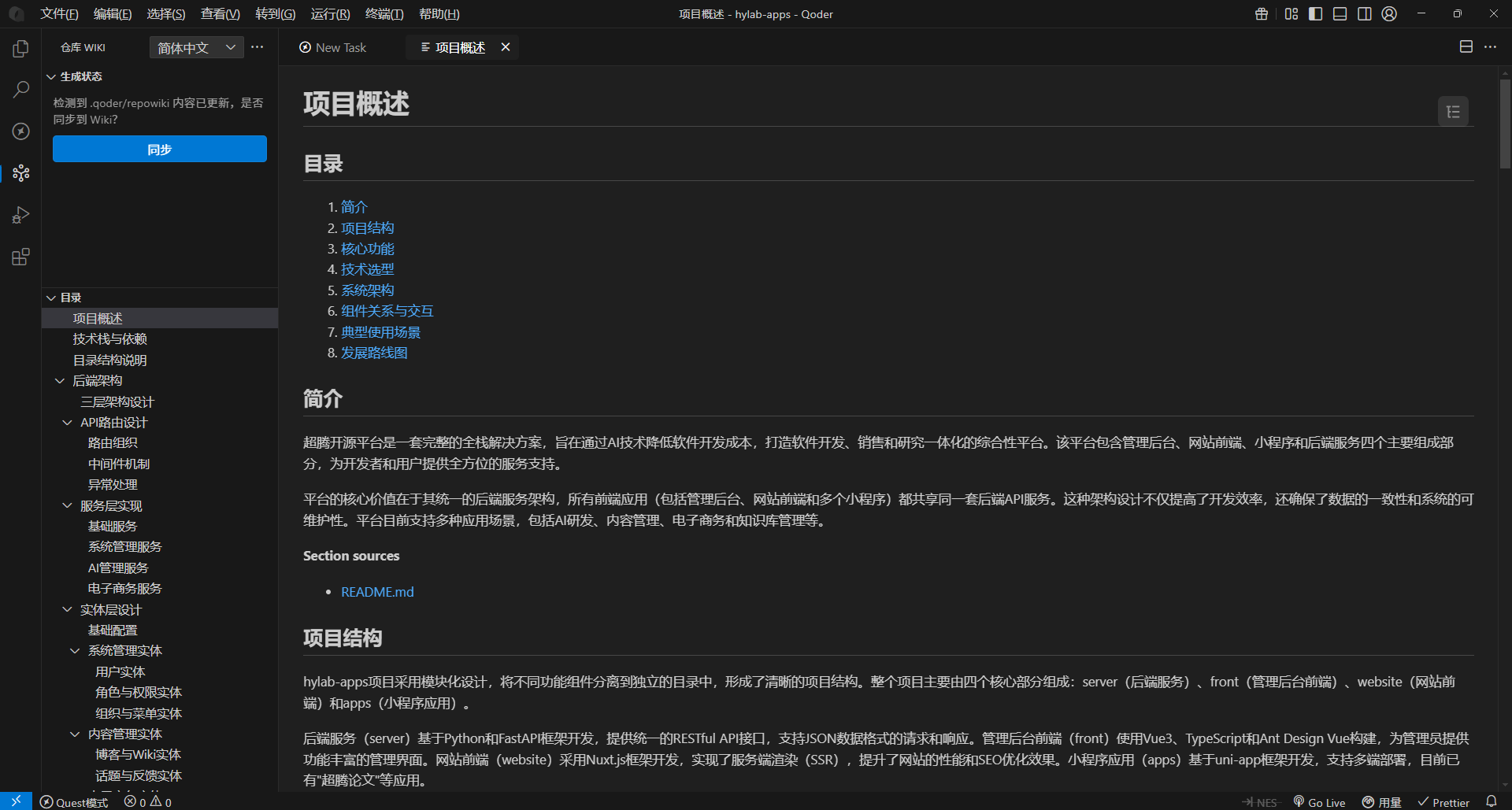Collapse the 后端架构 tree item
The image size is (1512, 810).
[61, 380]
